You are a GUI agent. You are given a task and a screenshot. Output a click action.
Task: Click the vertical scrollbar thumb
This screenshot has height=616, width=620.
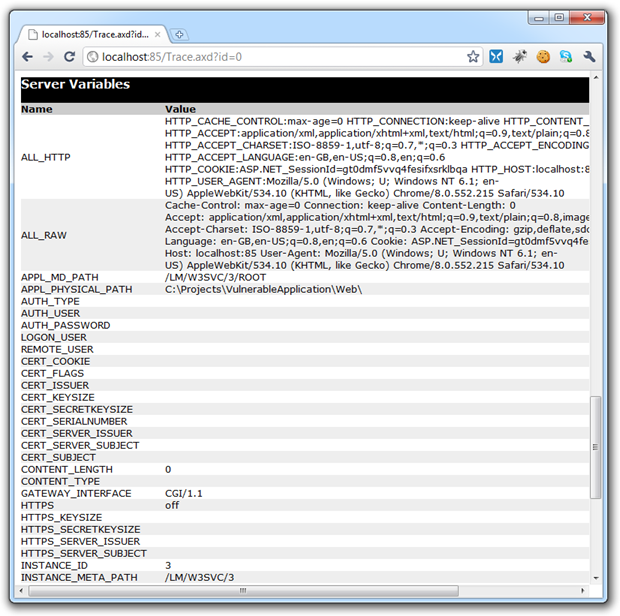coord(595,447)
